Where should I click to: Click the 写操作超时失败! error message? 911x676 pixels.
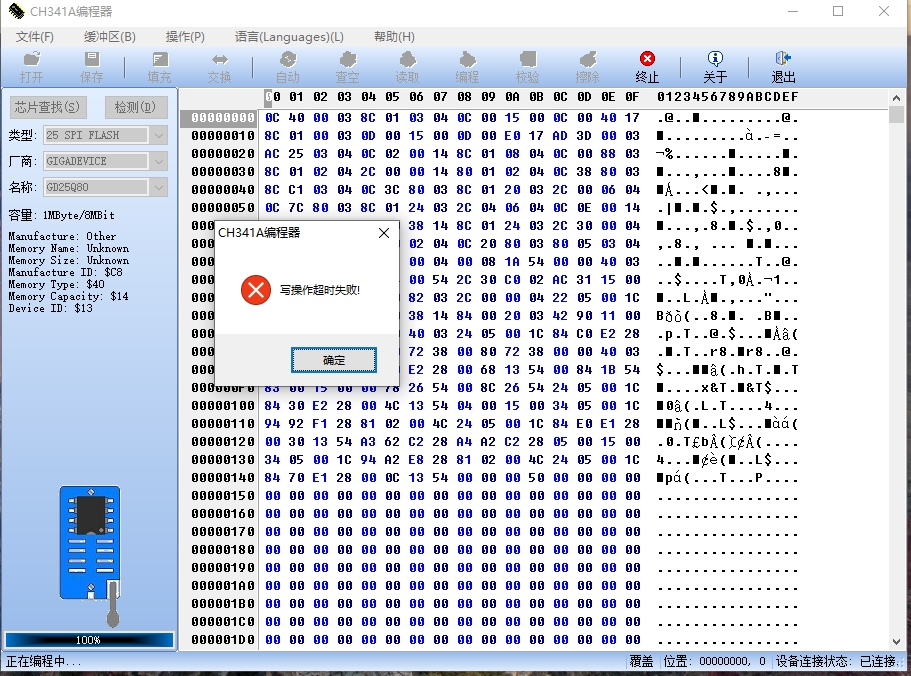pos(320,290)
